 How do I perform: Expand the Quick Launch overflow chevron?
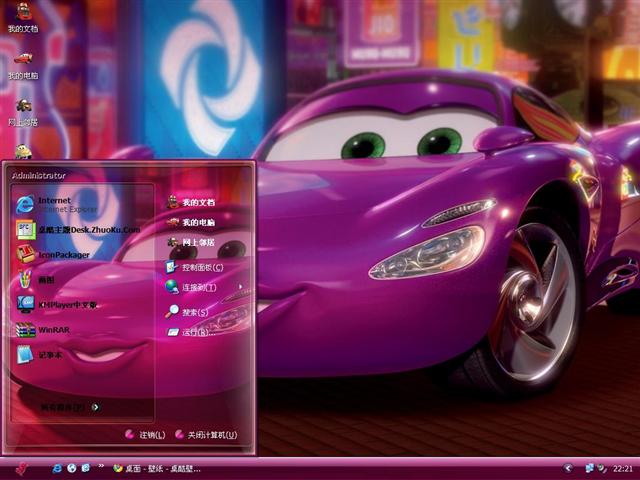100,467
